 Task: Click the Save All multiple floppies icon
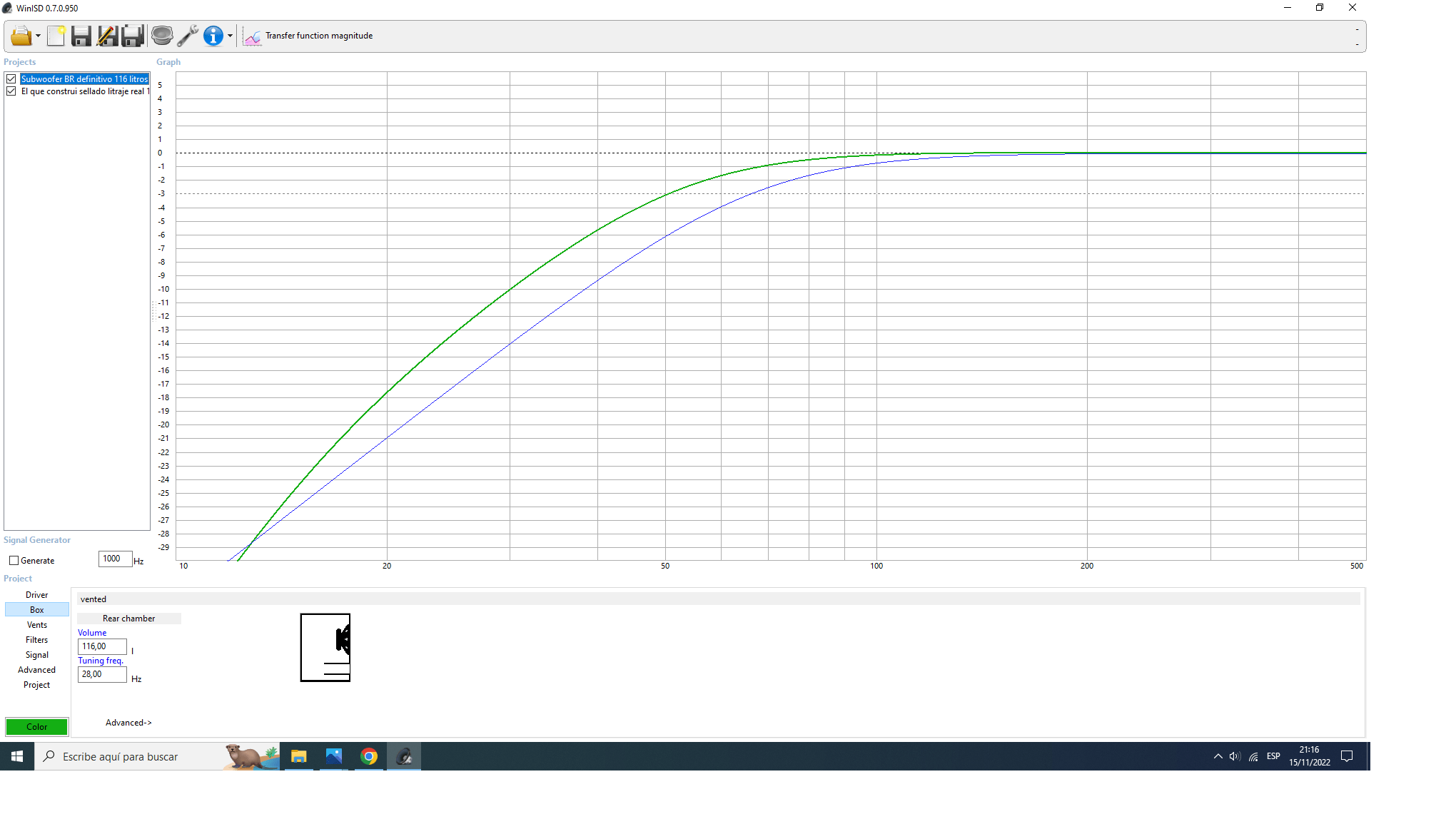133,36
